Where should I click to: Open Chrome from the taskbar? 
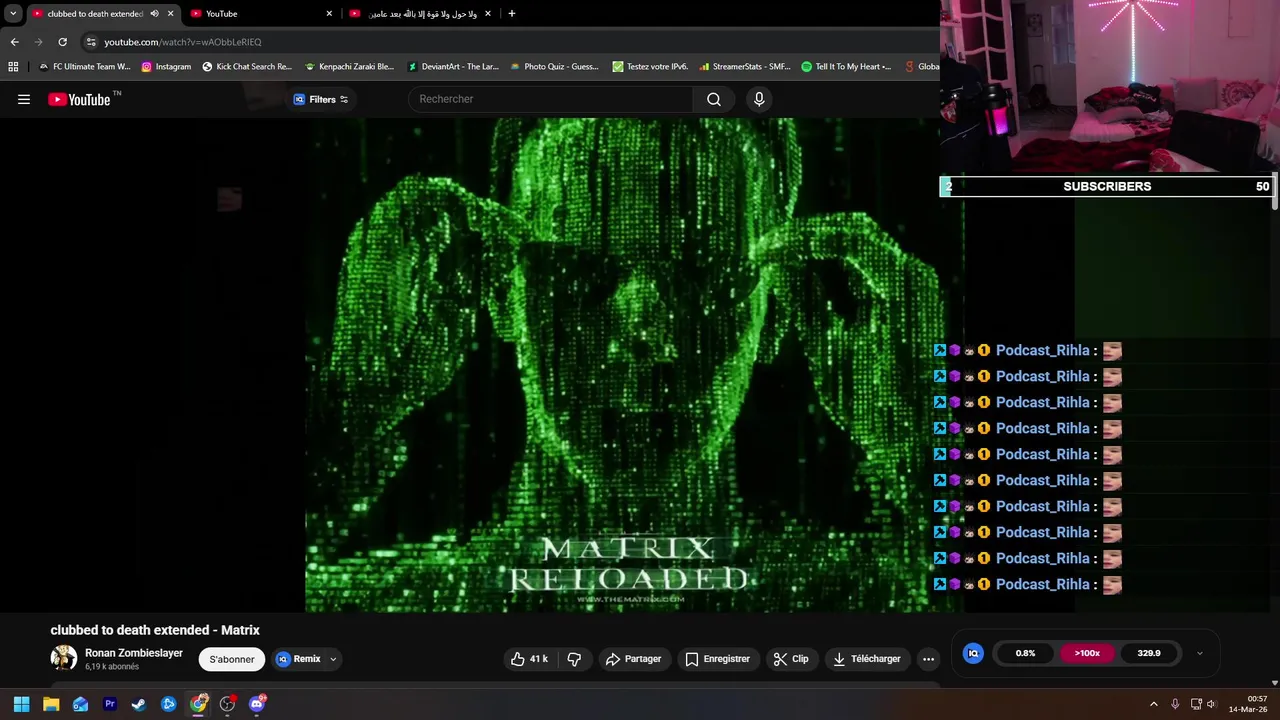click(x=198, y=704)
